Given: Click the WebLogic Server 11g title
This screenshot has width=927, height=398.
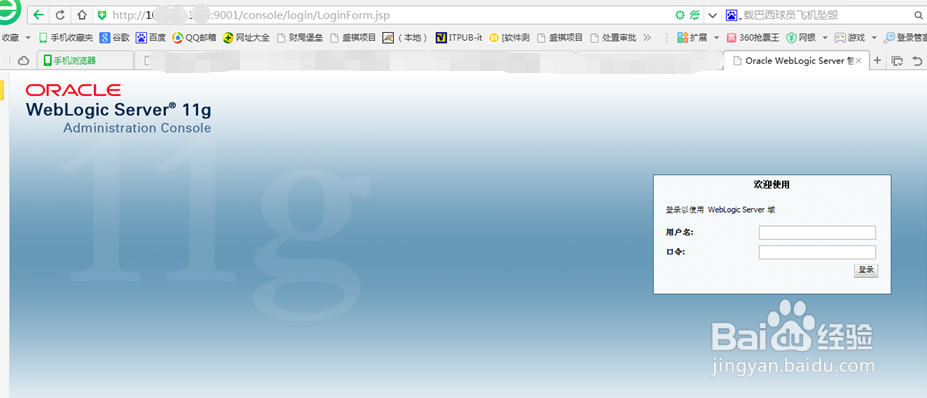Looking at the screenshot, I should click(118, 110).
